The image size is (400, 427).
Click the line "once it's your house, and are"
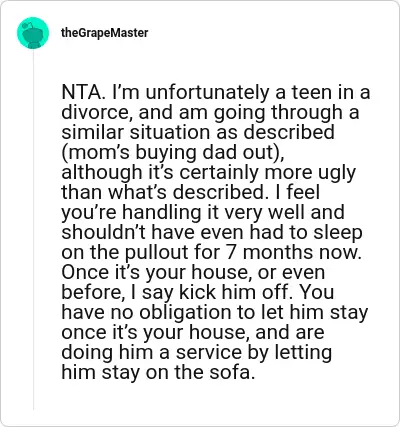click(x=193, y=333)
